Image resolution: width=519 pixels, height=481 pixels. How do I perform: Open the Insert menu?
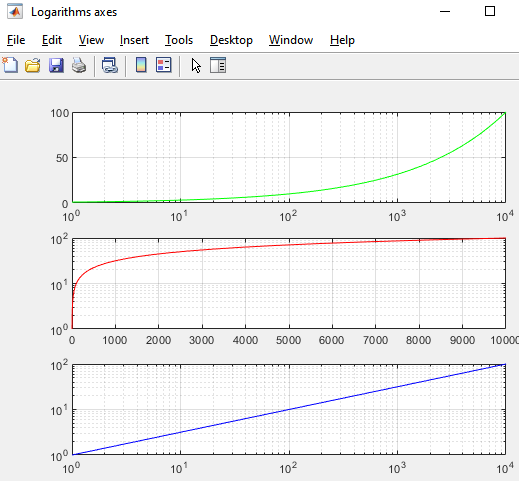tap(134, 40)
